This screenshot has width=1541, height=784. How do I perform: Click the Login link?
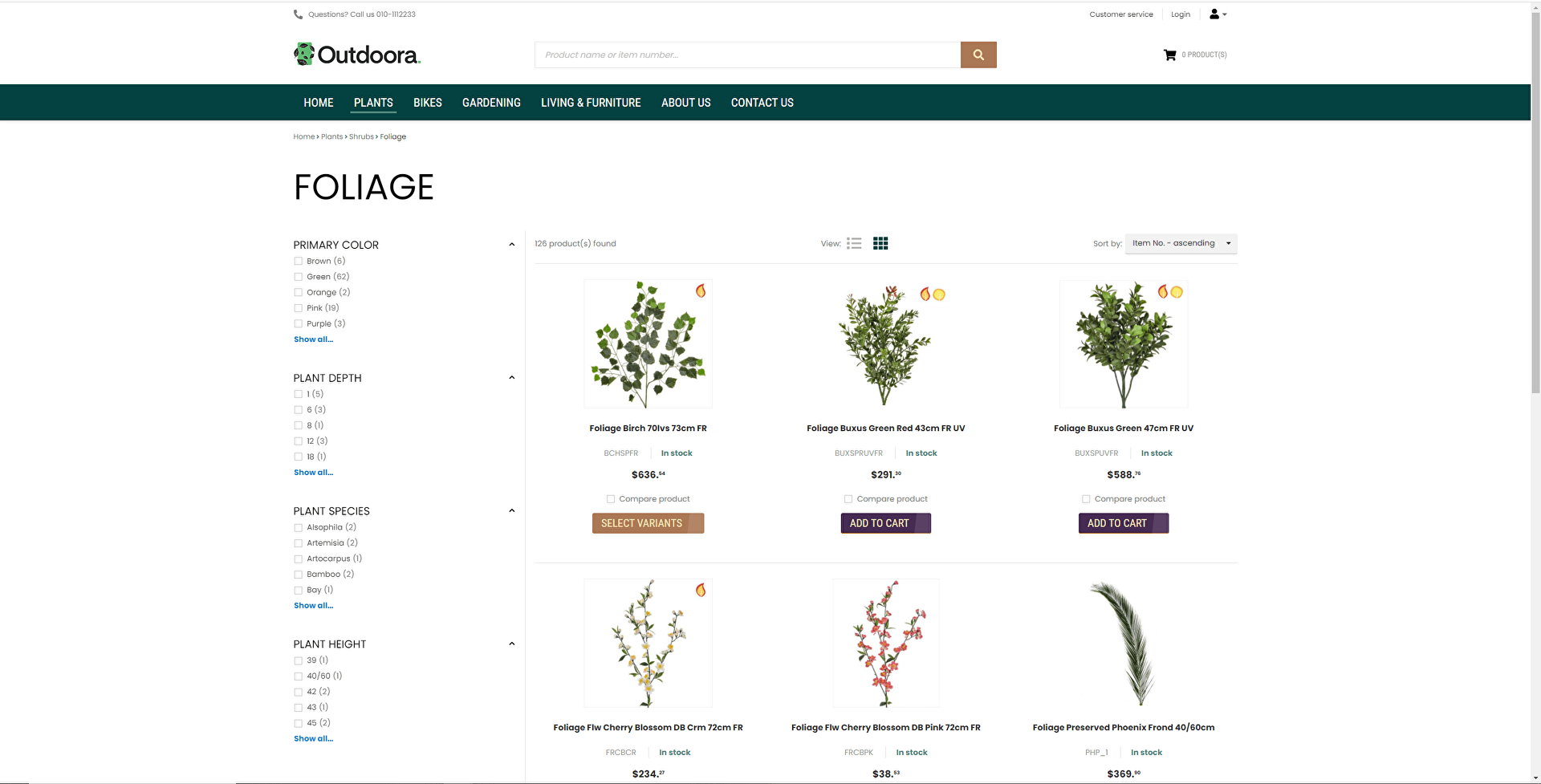tap(1181, 14)
